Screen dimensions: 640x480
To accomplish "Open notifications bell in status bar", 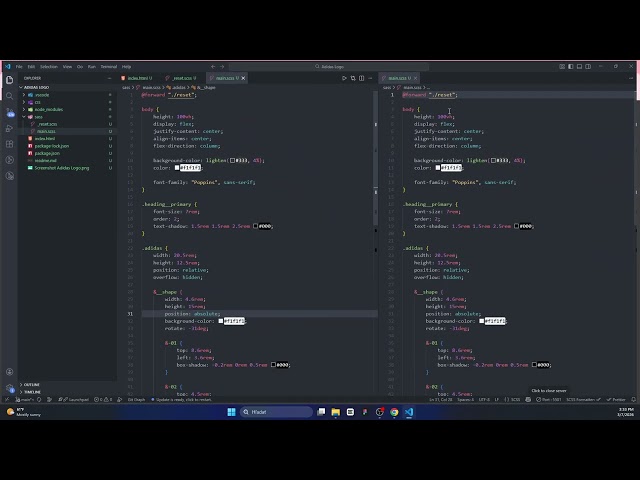I will pyautogui.click(x=633, y=400).
